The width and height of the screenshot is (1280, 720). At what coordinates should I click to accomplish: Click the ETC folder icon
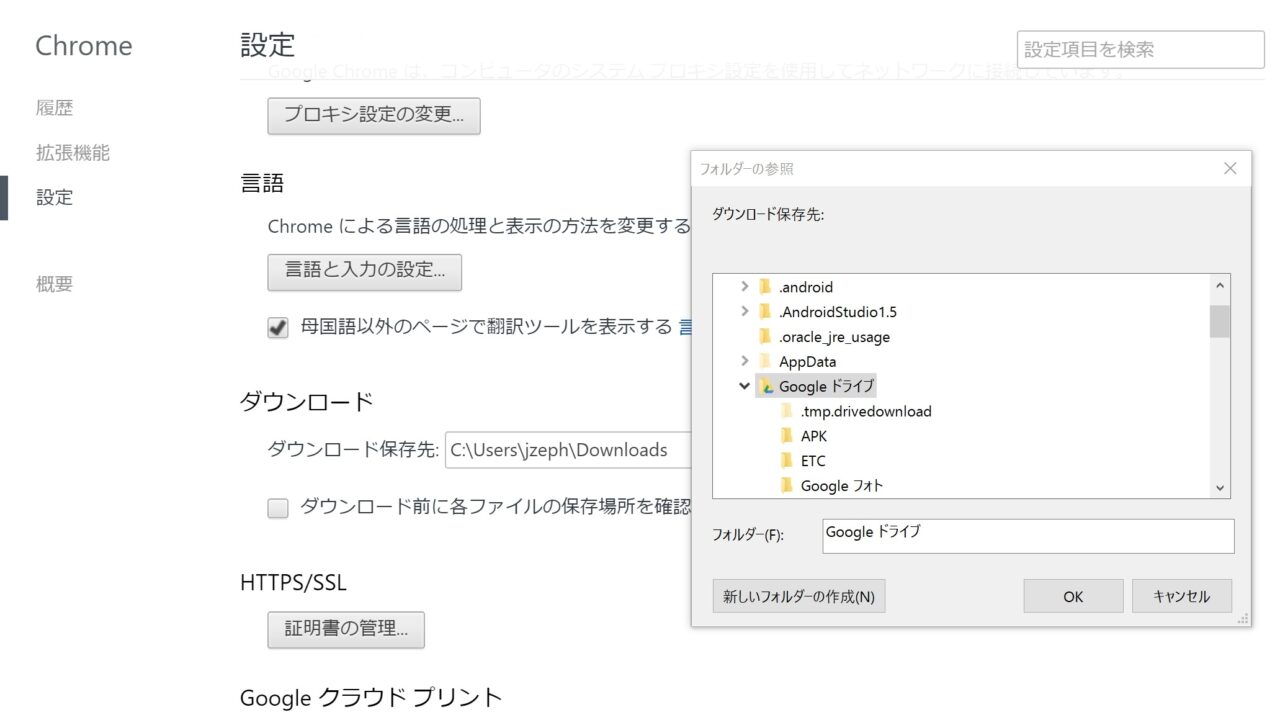(x=787, y=461)
